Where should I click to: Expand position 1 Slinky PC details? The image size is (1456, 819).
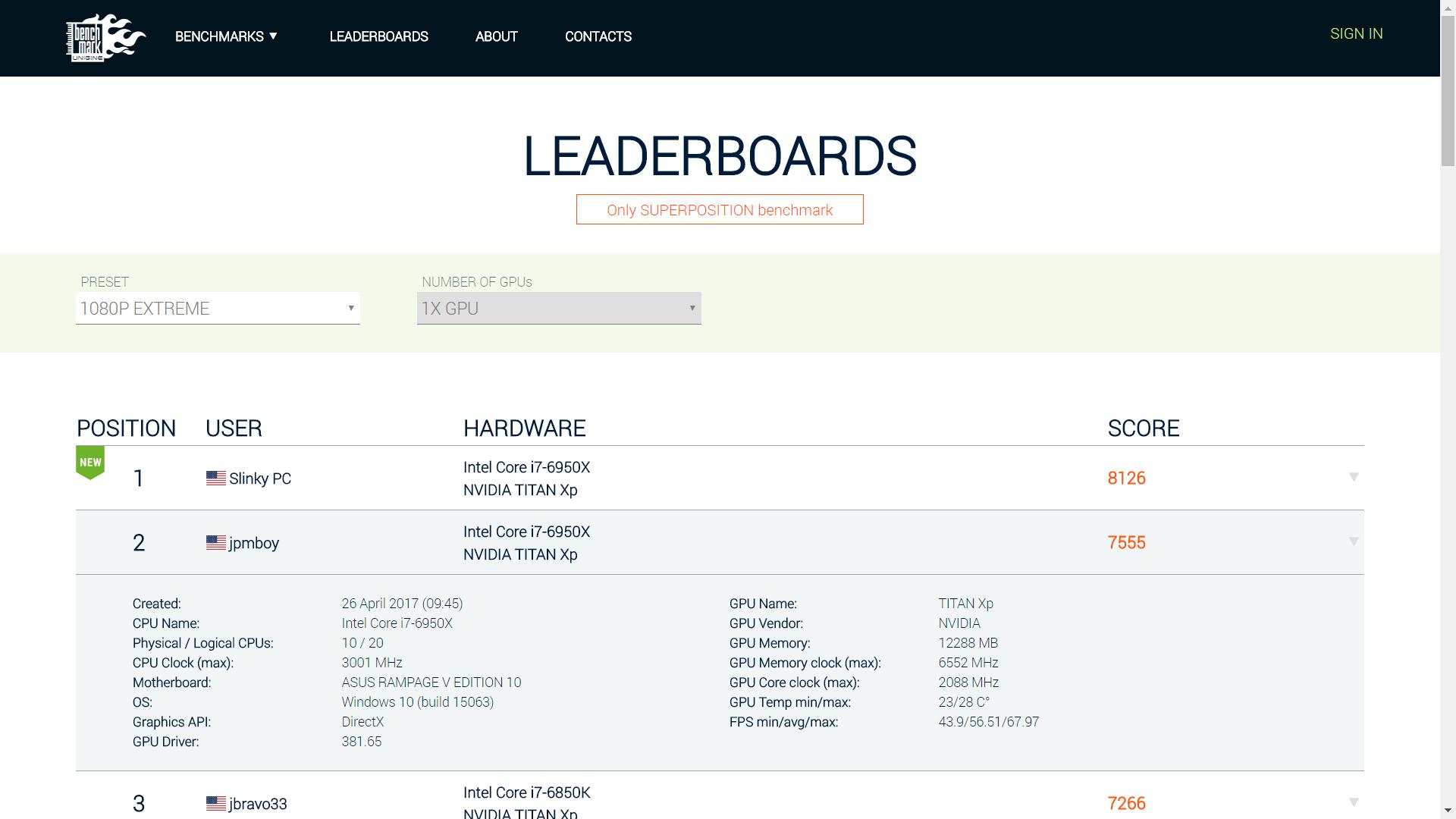coord(1352,477)
